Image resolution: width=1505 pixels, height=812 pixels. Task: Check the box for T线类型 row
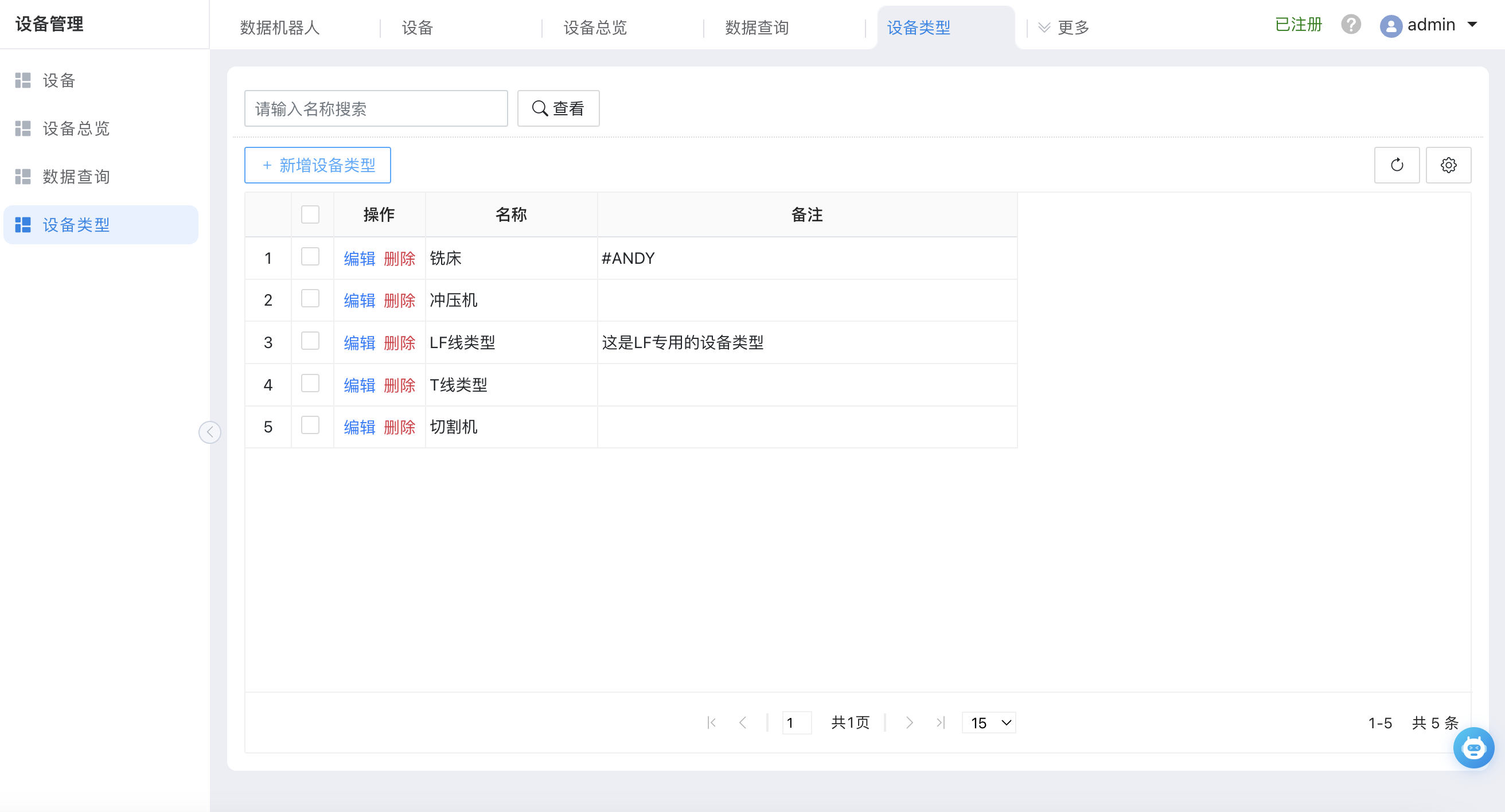click(x=310, y=383)
